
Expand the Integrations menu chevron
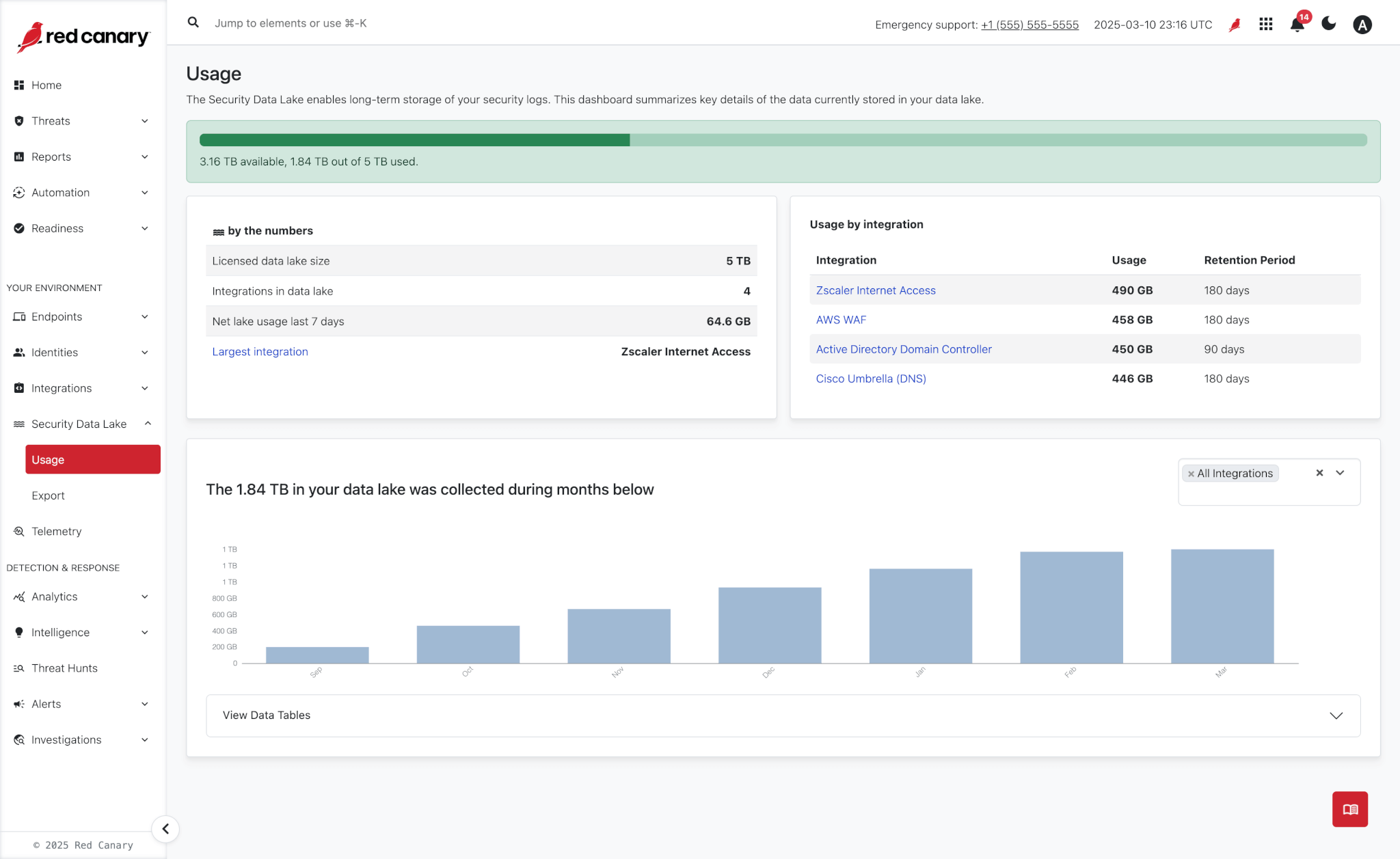pyautogui.click(x=145, y=388)
